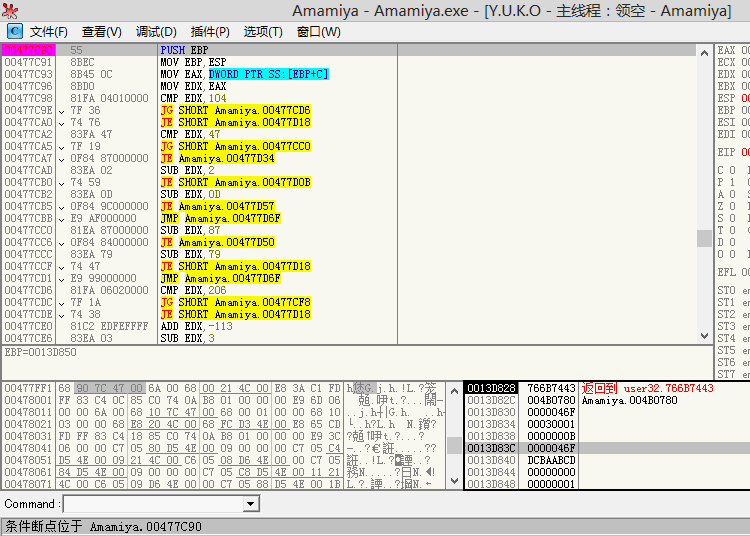Image resolution: width=750 pixels, height=536 pixels.
Task: Click the EBP=0013D850 info line
Action: (40, 352)
